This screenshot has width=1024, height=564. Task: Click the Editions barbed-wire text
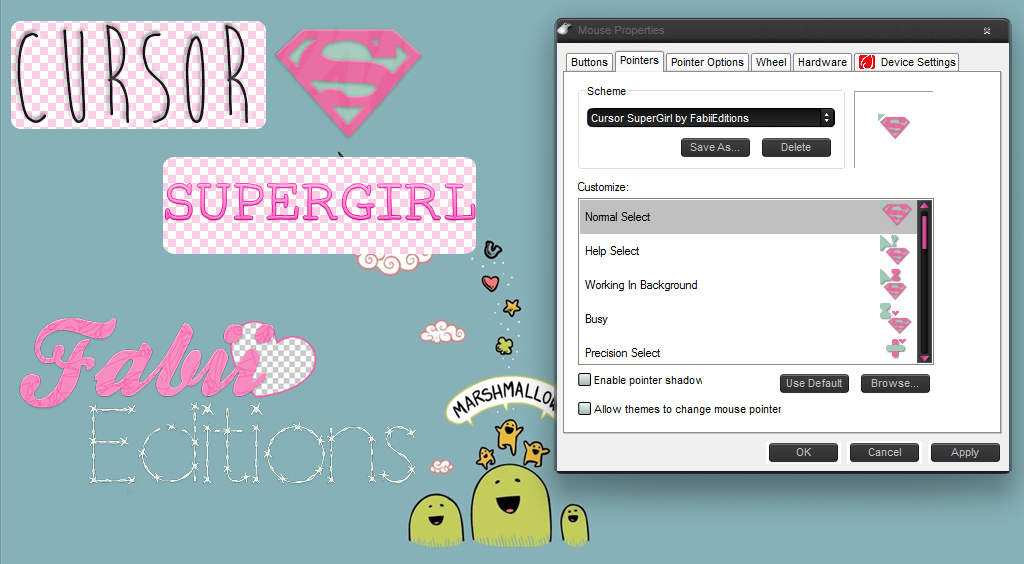click(x=251, y=444)
